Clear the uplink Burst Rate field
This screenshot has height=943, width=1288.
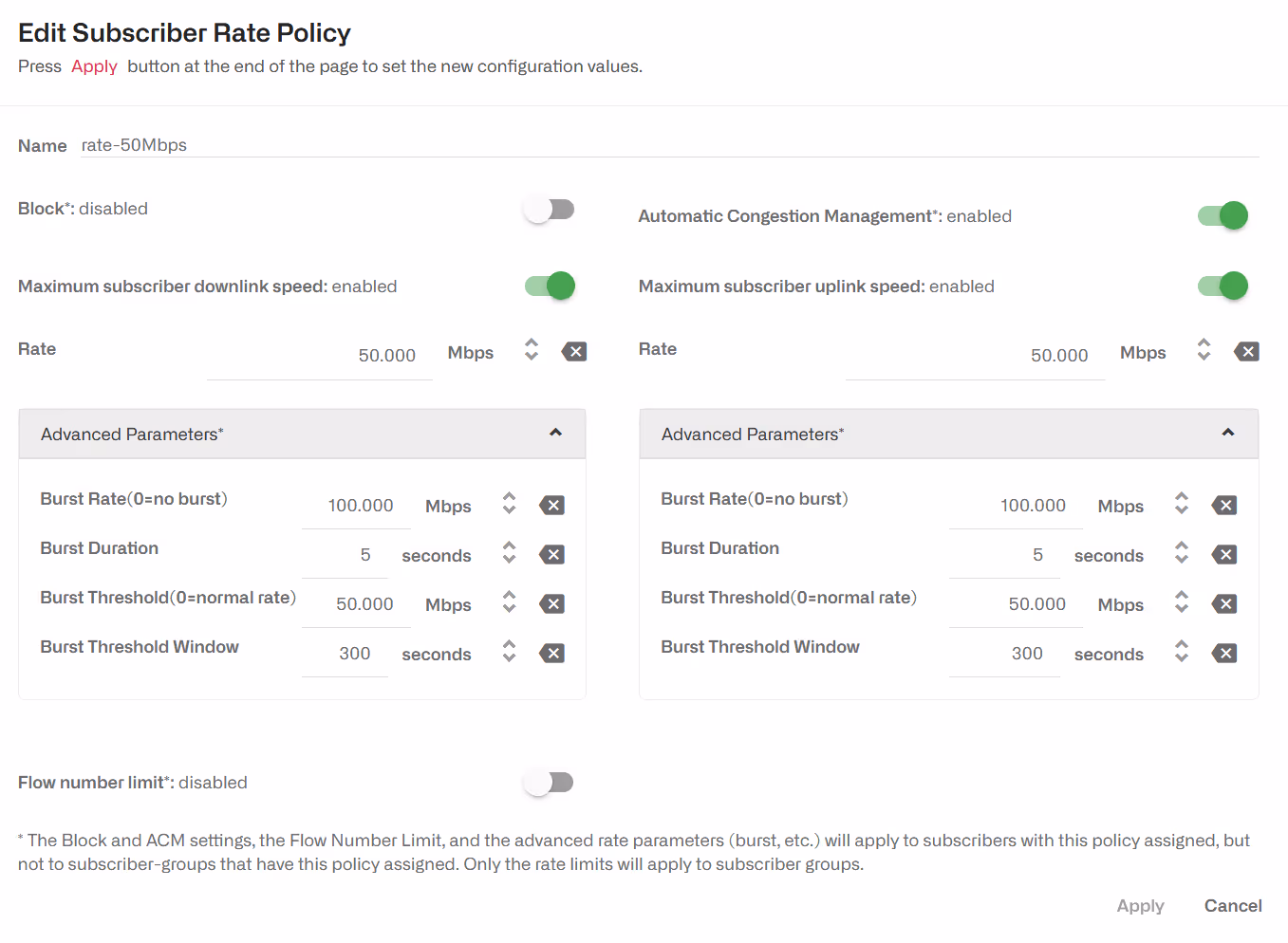tap(1224, 506)
